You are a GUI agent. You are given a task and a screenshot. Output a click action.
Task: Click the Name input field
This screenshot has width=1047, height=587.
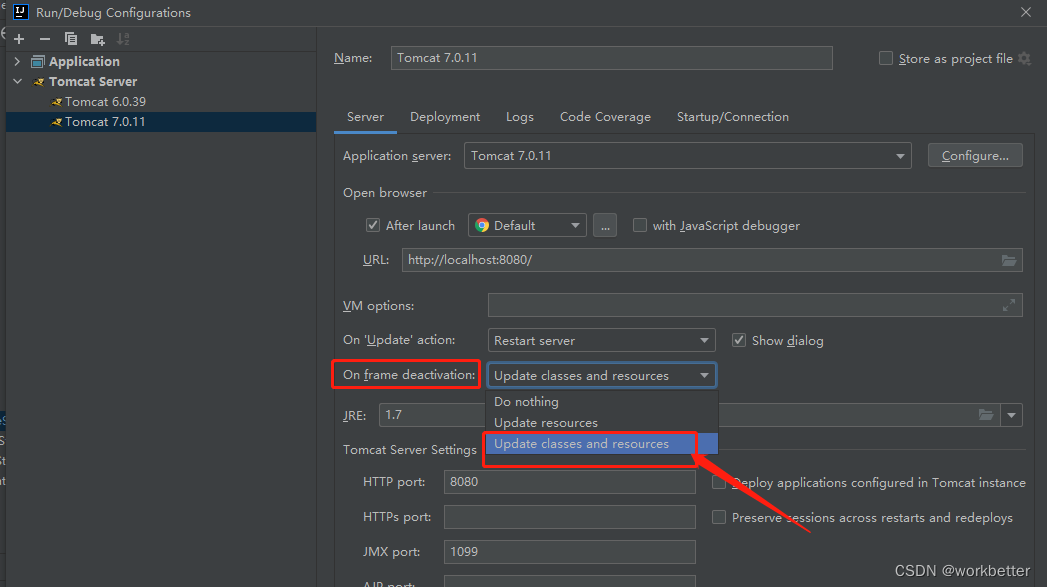point(612,58)
